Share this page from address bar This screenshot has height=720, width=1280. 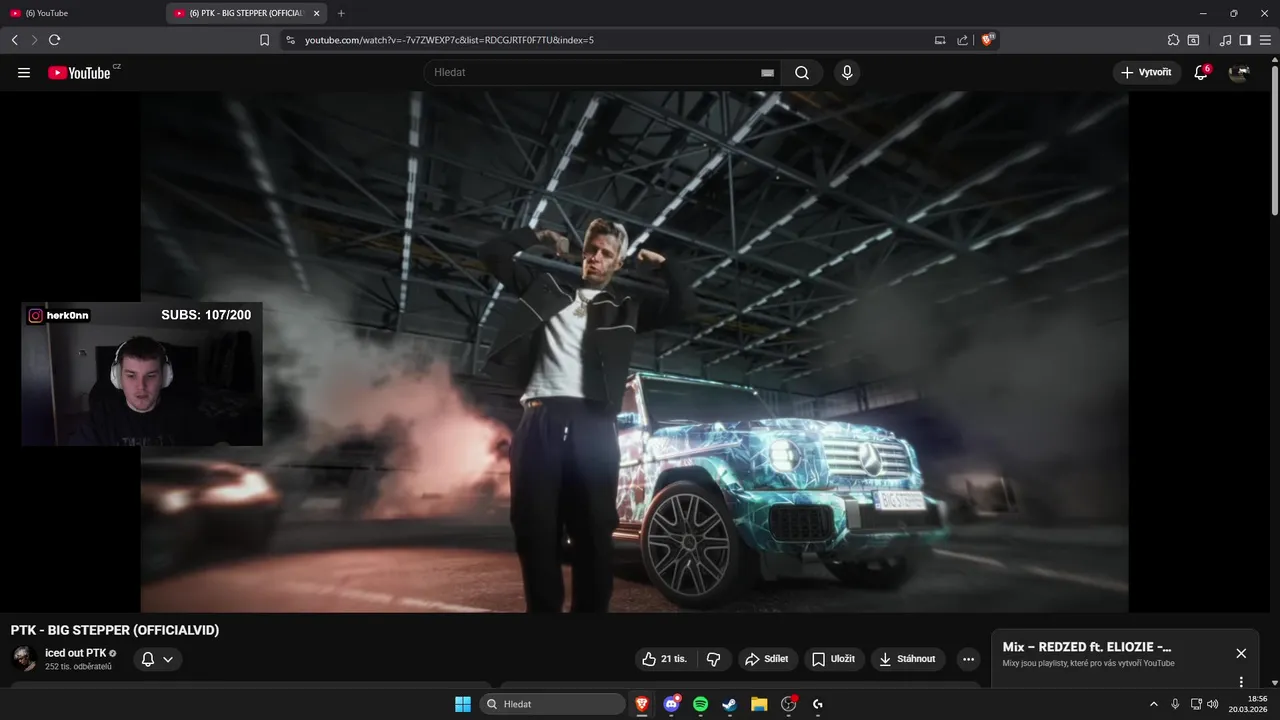962,40
